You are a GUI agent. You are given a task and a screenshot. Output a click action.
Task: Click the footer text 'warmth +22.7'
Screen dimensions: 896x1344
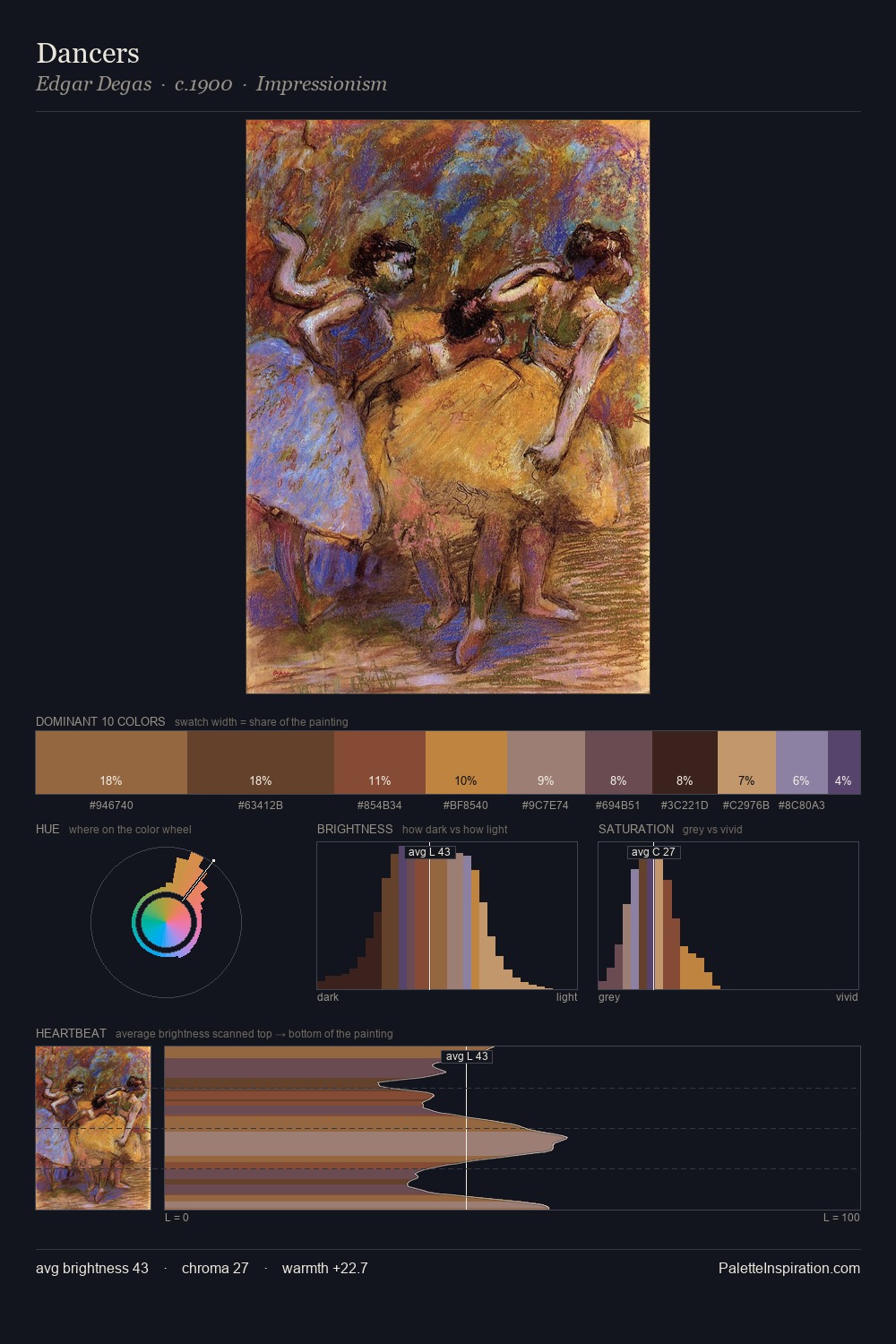point(324,1268)
